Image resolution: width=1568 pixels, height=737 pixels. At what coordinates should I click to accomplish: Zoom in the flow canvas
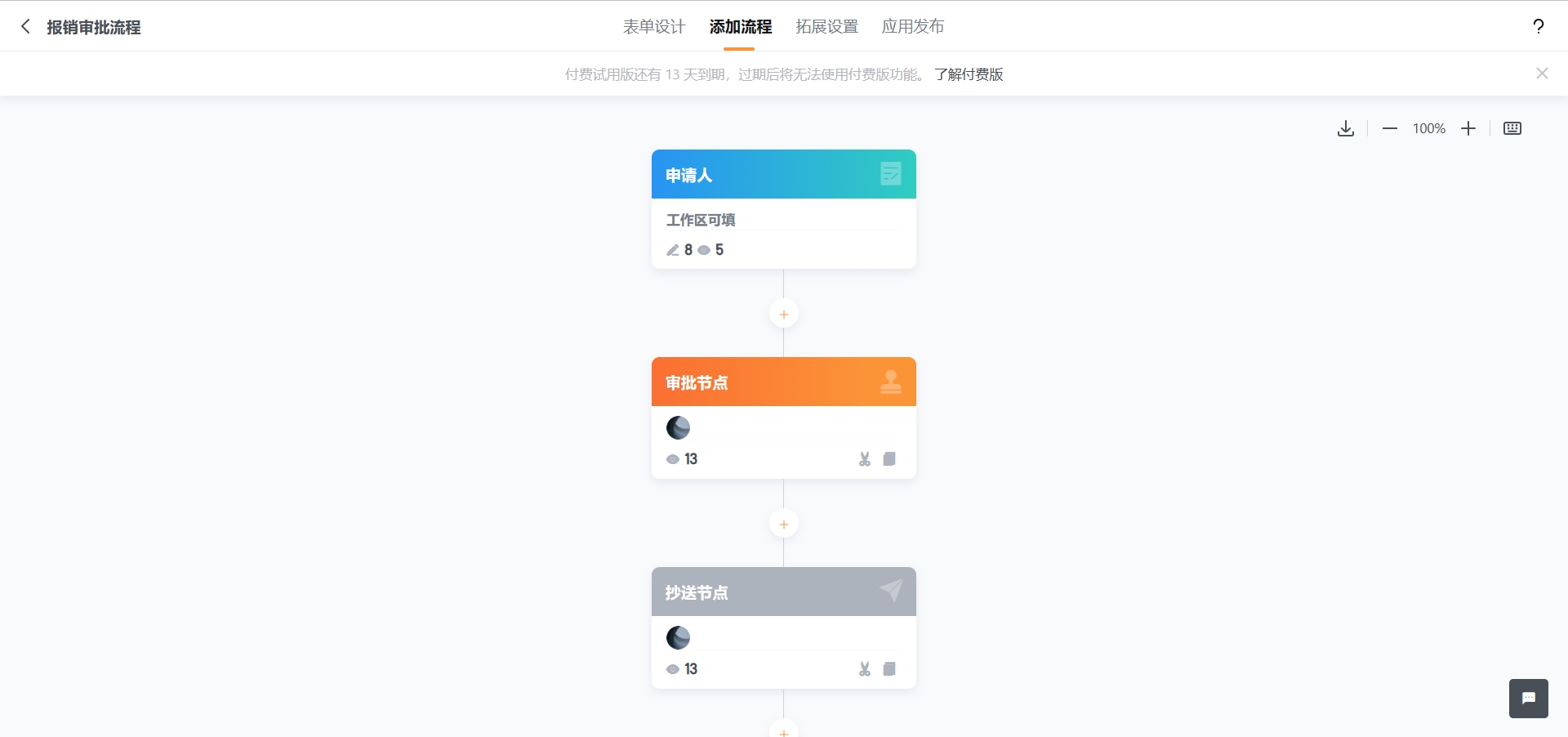pos(1468,128)
